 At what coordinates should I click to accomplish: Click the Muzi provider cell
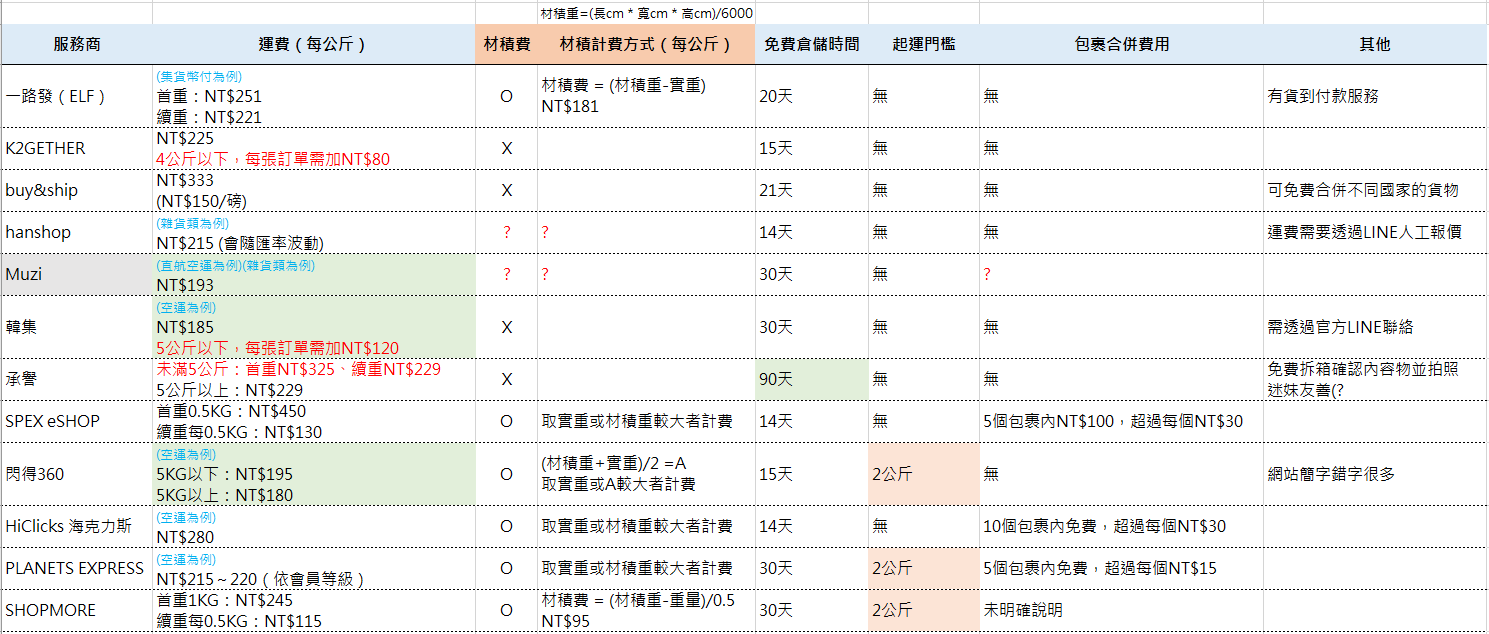click(x=77, y=274)
